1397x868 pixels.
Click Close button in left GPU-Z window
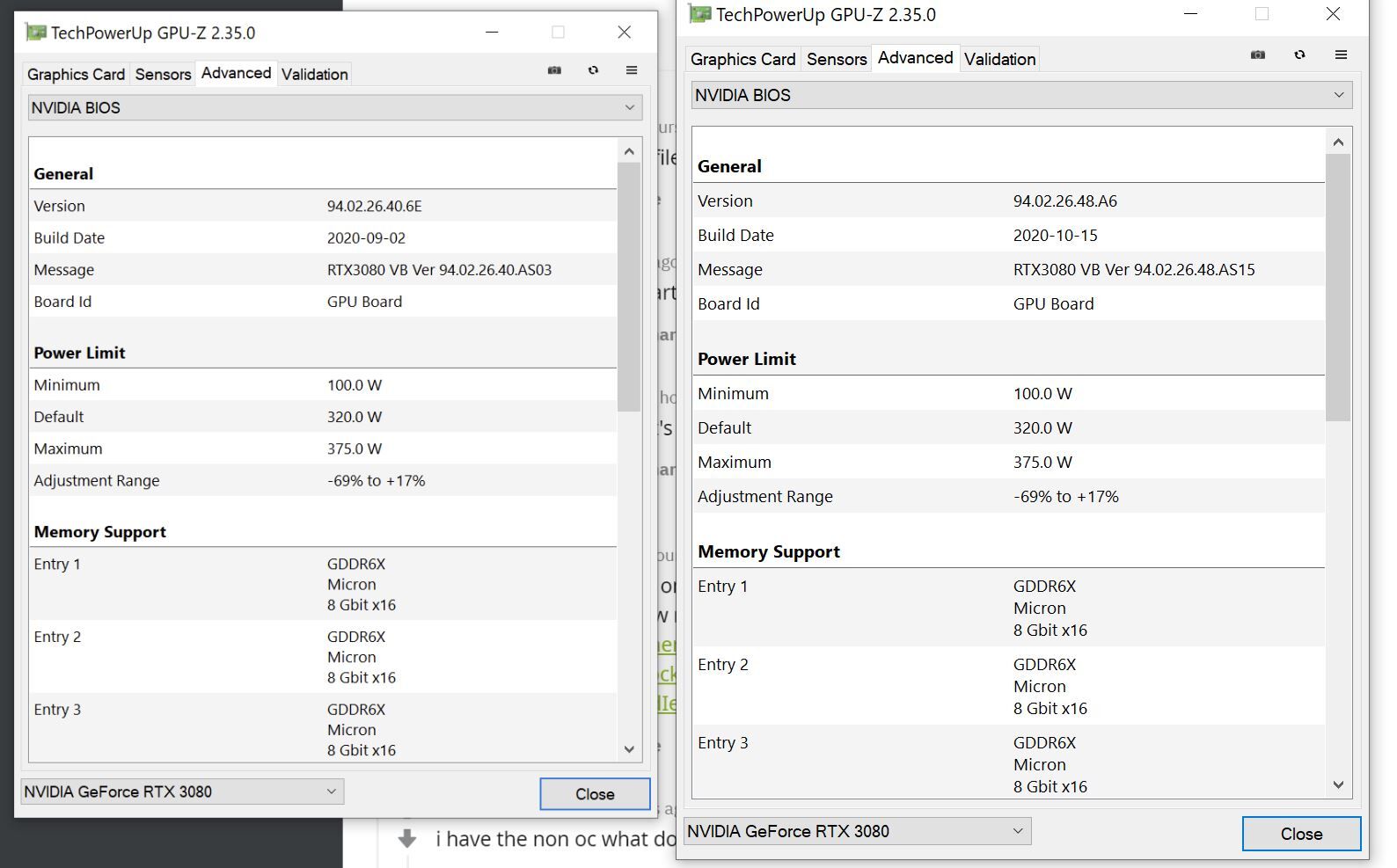click(595, 794)
